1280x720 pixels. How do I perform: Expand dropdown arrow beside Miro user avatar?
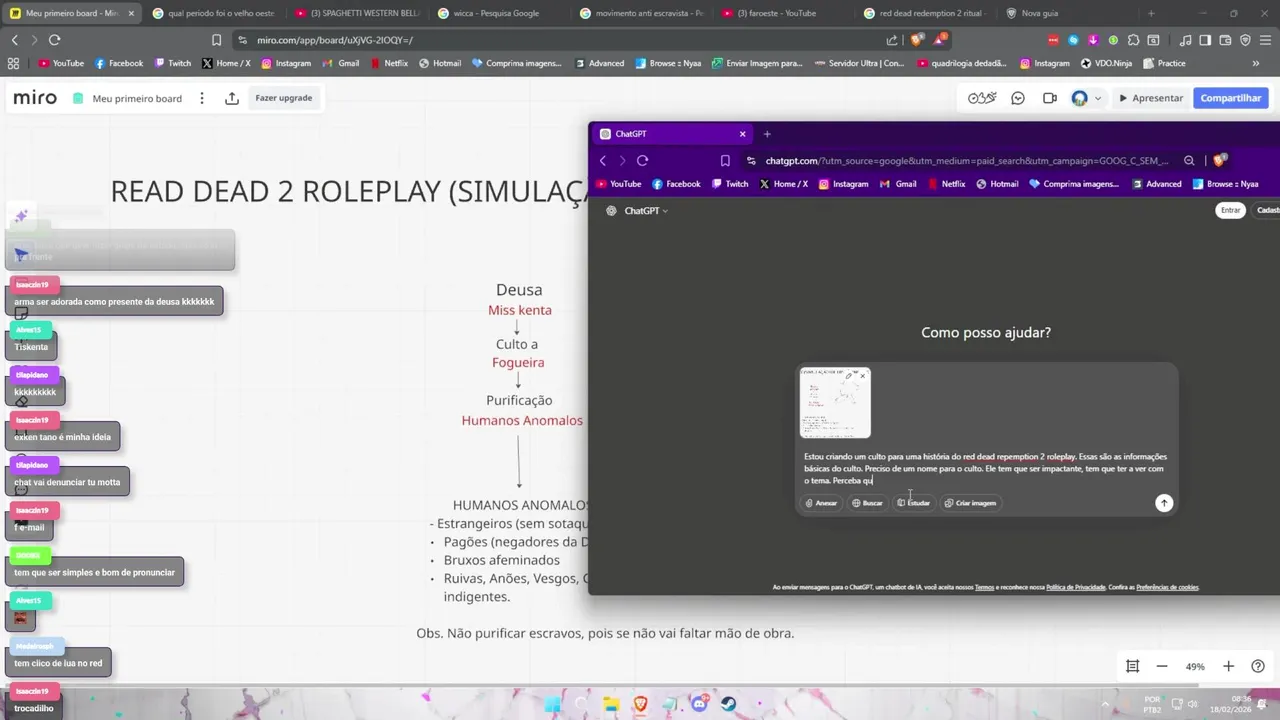click(1098, 98)
